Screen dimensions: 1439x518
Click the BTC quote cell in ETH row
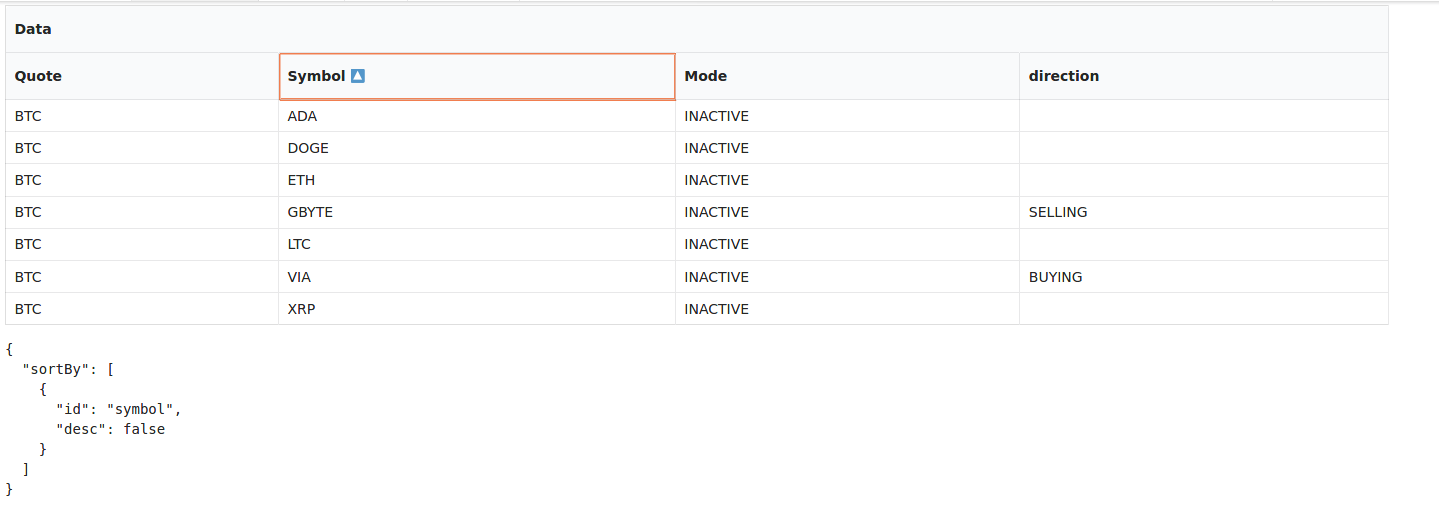point(142,180)
